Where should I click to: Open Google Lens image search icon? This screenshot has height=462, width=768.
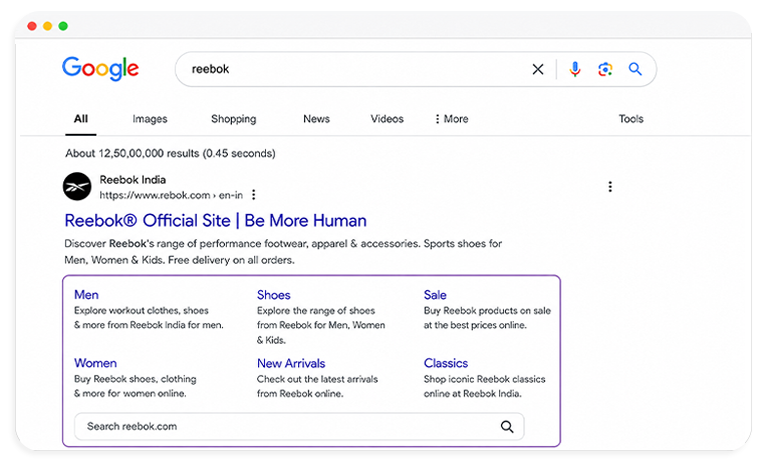click(x=605, y=70)
